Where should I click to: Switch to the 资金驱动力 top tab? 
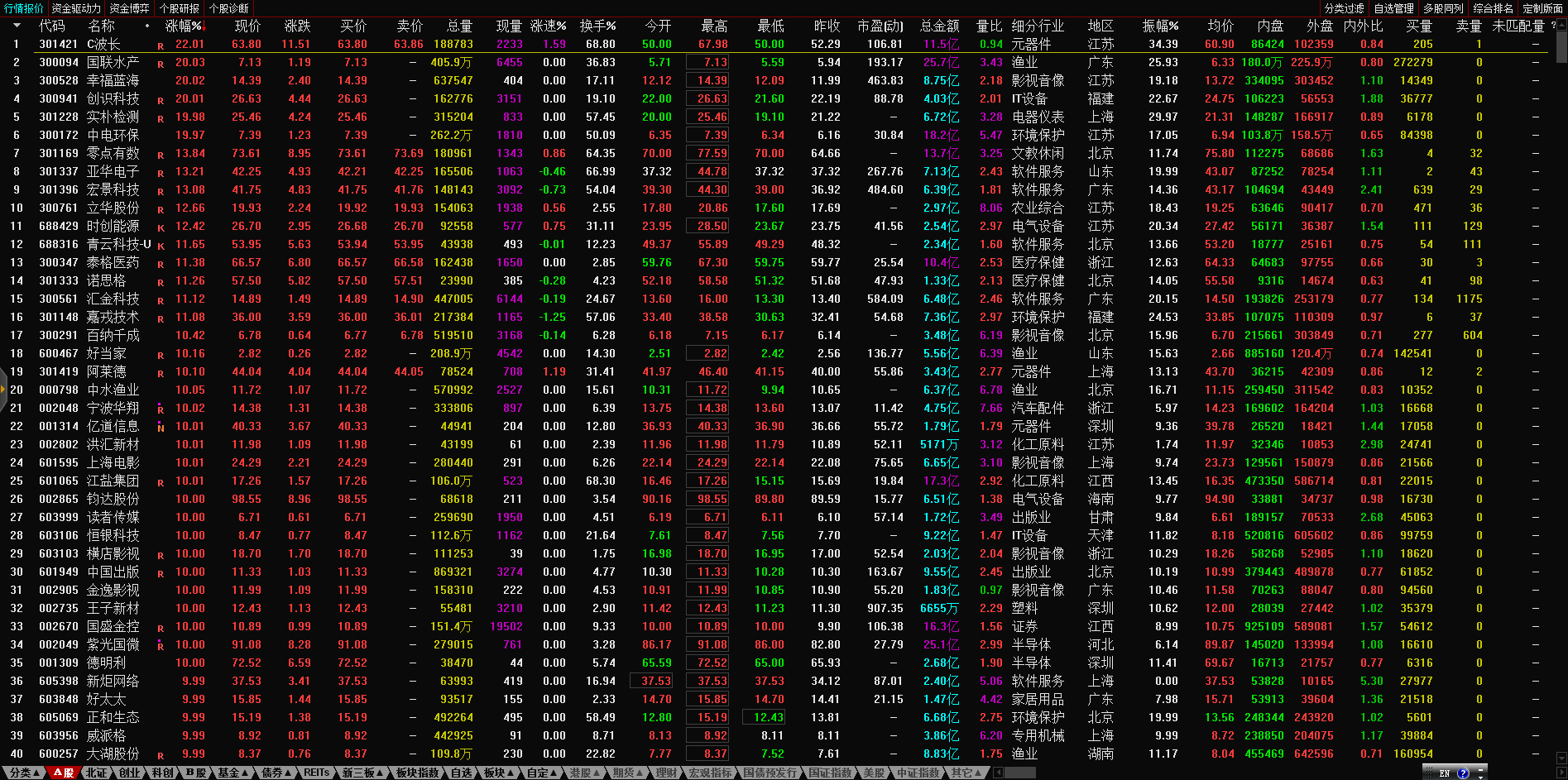click(75, 8)
